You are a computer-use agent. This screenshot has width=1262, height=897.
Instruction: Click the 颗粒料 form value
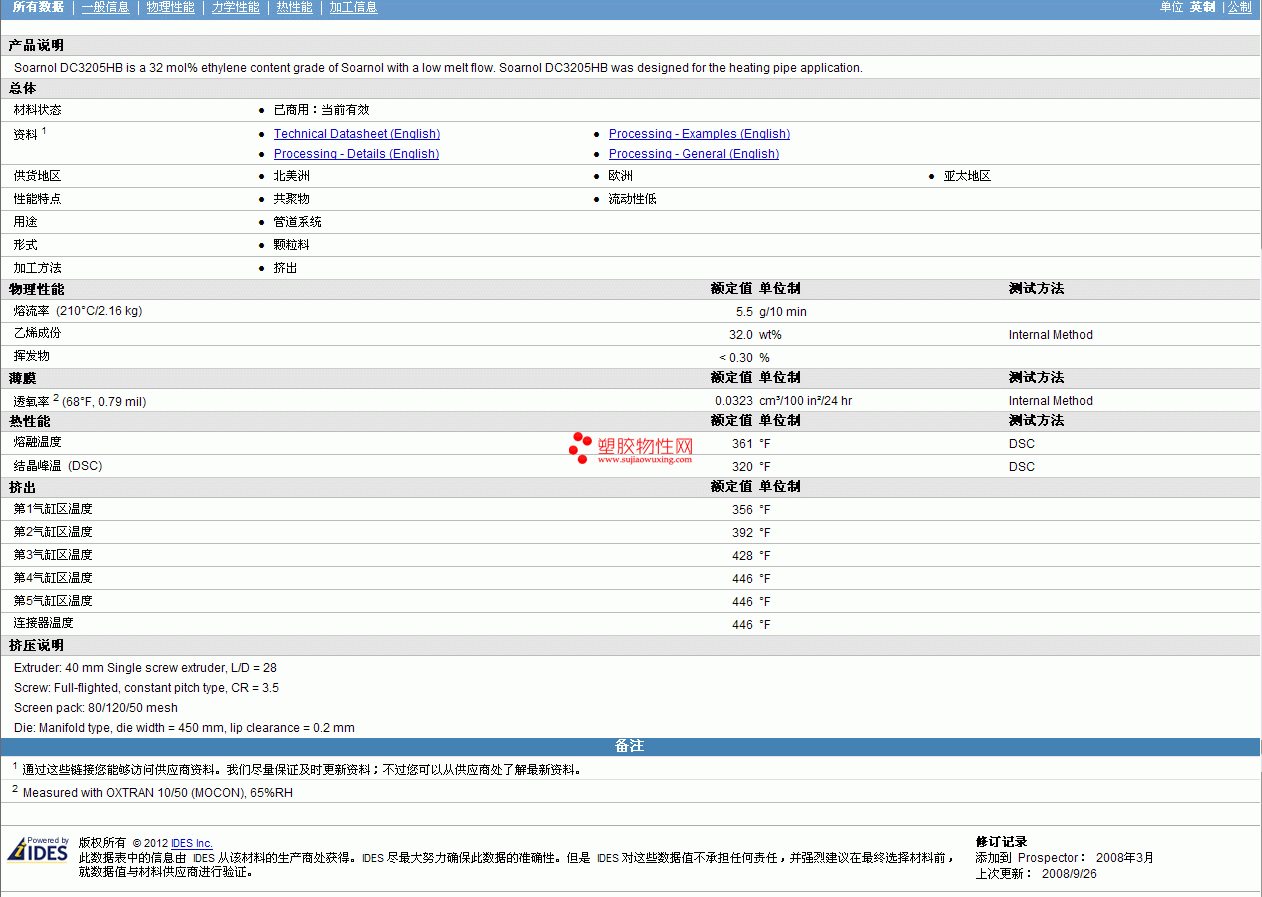tap(292, 245)
